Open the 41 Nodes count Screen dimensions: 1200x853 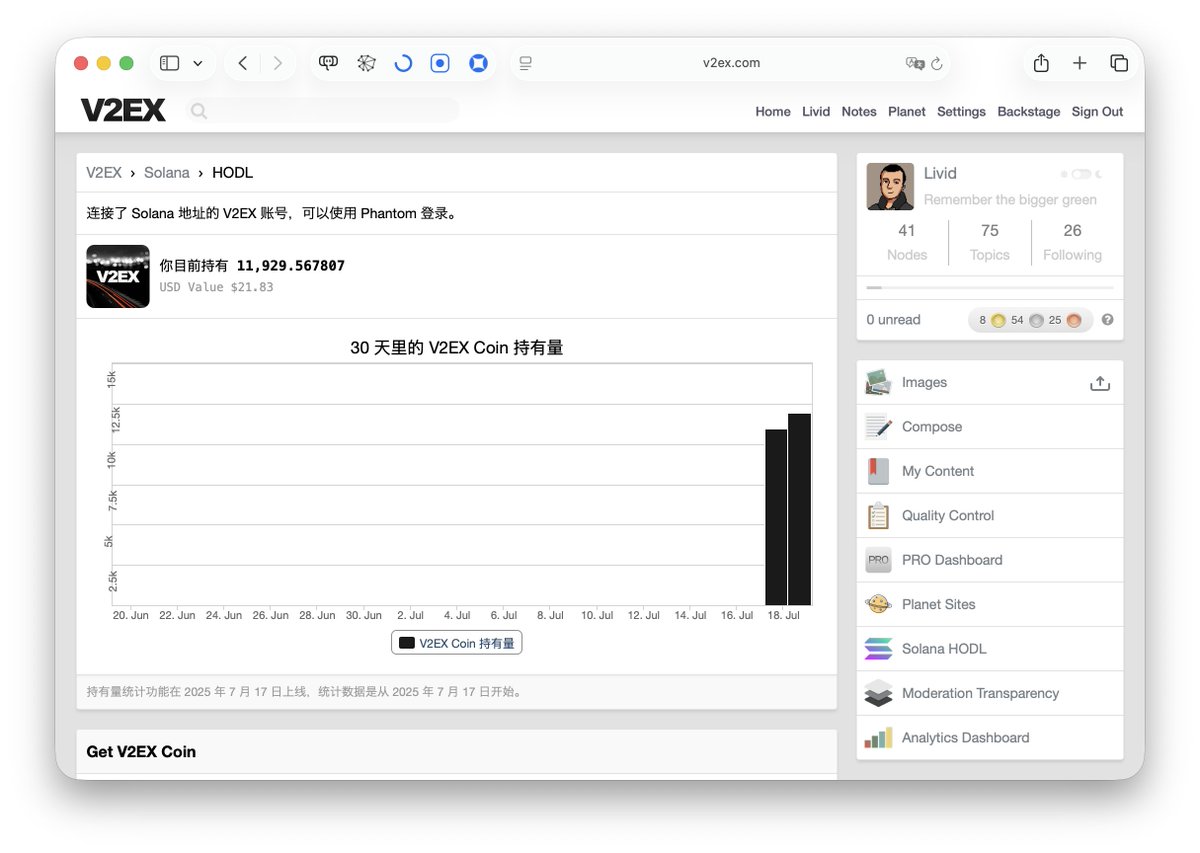tap(907, 242)
